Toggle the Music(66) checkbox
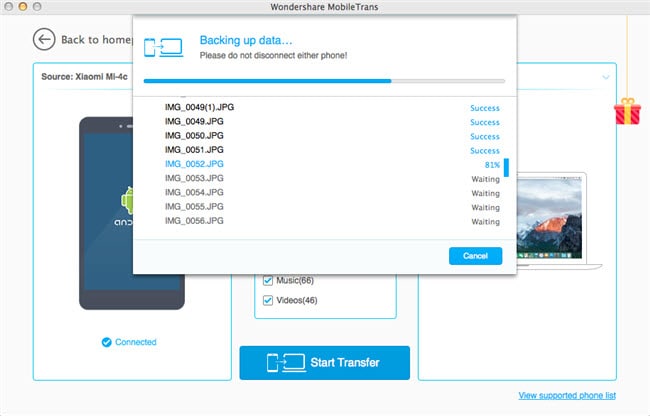 [x=268, y=281]
